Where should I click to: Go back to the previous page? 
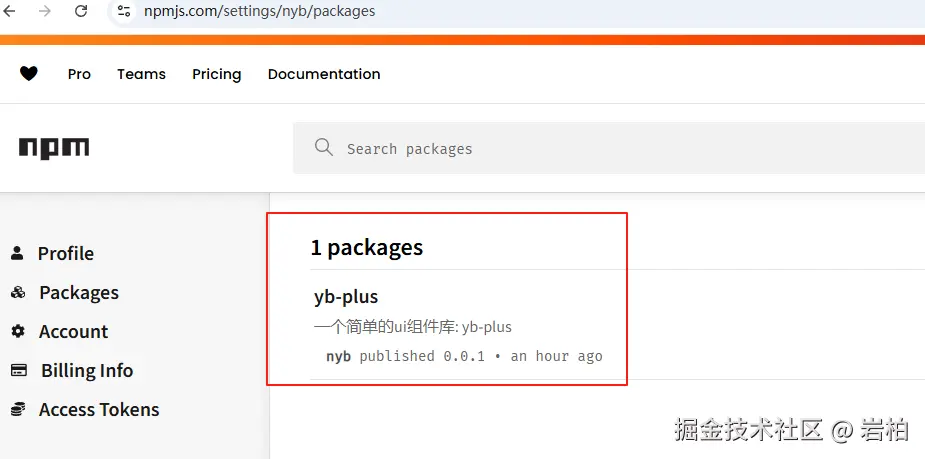pos(10,11)
